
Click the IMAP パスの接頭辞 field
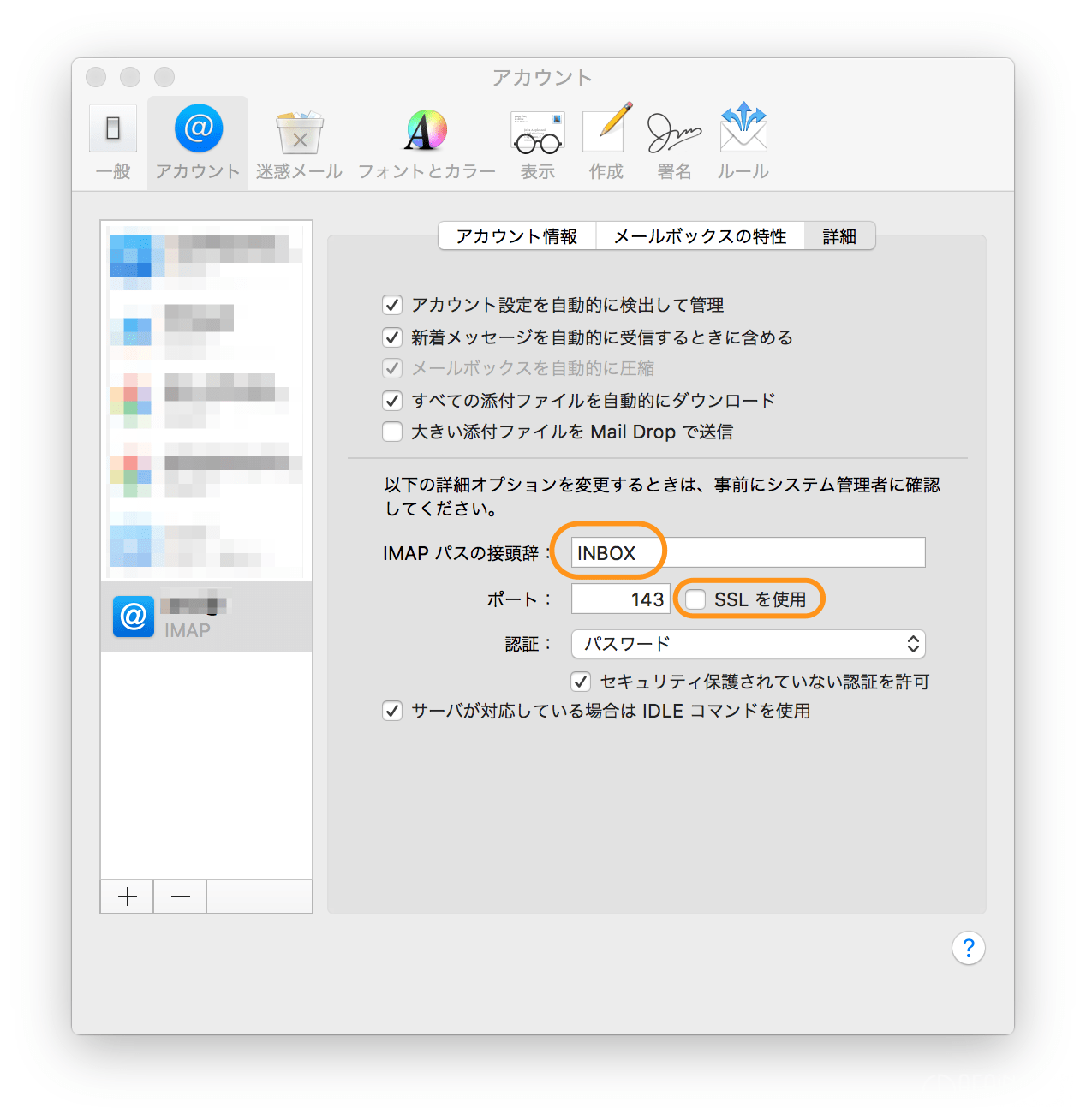click(x=748, y=552)
